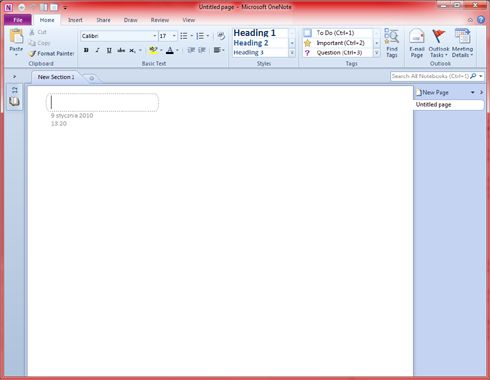Click inside the page title box
490x380 pixels.
[102, 102]
